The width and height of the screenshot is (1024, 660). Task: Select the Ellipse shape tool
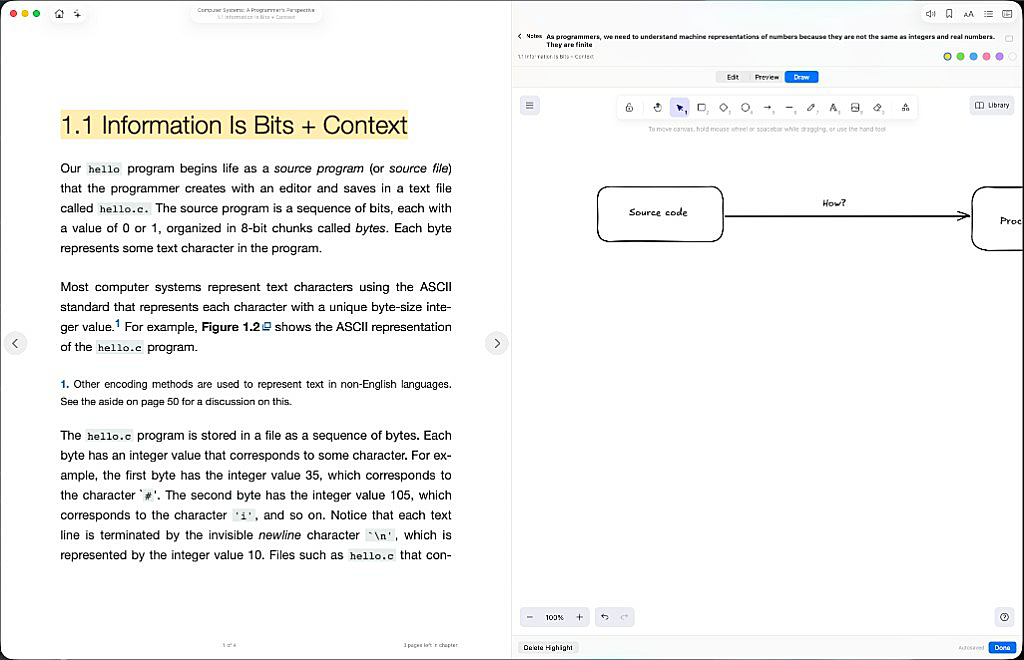click(745, 108)
